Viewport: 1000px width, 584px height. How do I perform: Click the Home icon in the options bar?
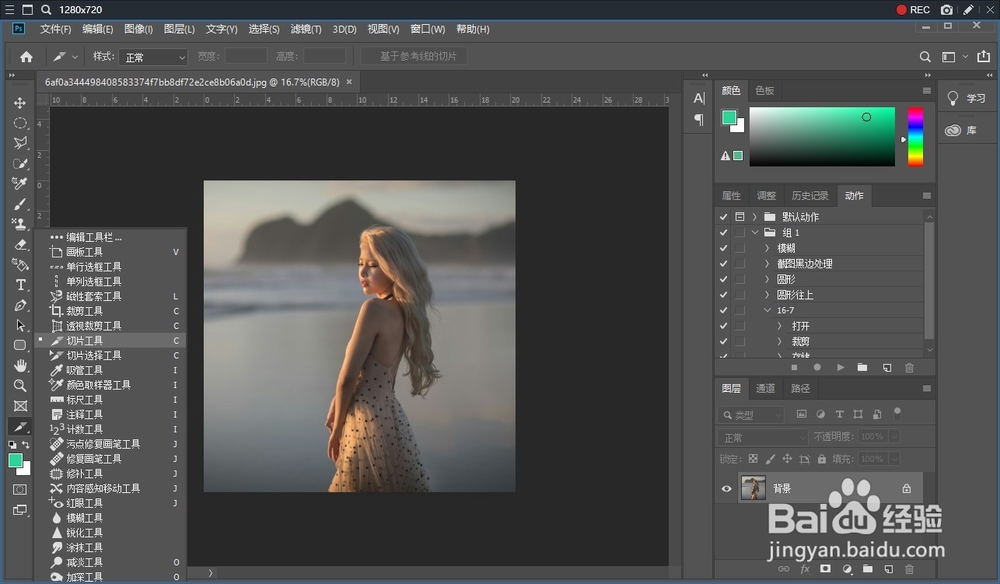click(x=26, y=57)
